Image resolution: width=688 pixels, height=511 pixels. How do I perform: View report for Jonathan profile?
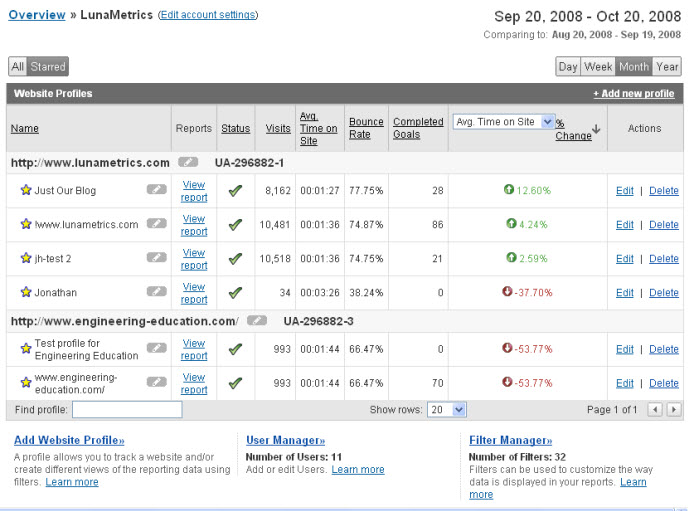pos(194,293)
